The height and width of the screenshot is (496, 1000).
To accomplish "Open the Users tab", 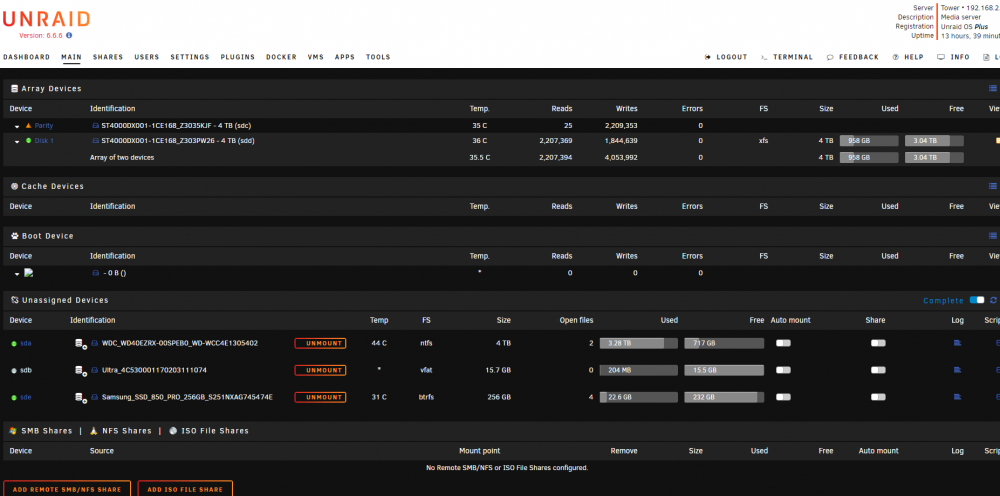I will coord(147,57).
